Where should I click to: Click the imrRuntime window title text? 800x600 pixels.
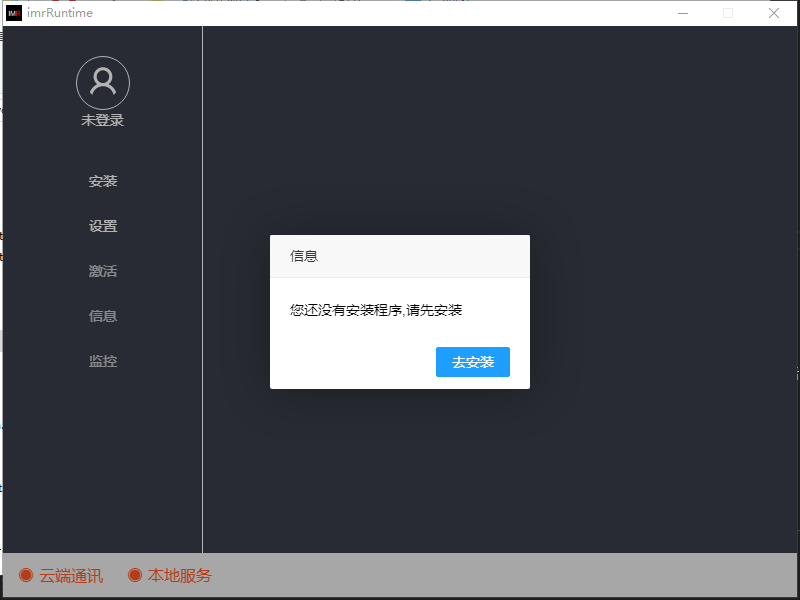(x=60, y=13)
